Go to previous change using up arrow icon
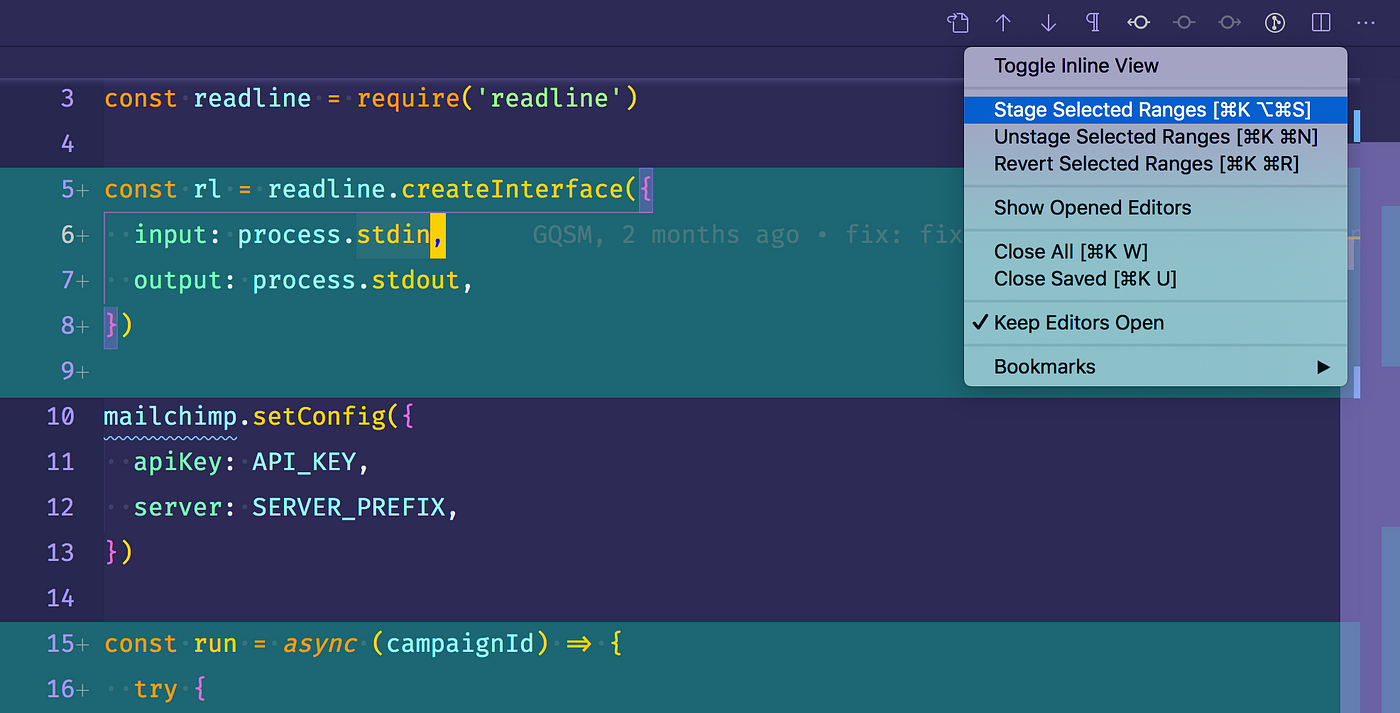Viewport: 1400px width, 713px height. [x=1002, y=22]
